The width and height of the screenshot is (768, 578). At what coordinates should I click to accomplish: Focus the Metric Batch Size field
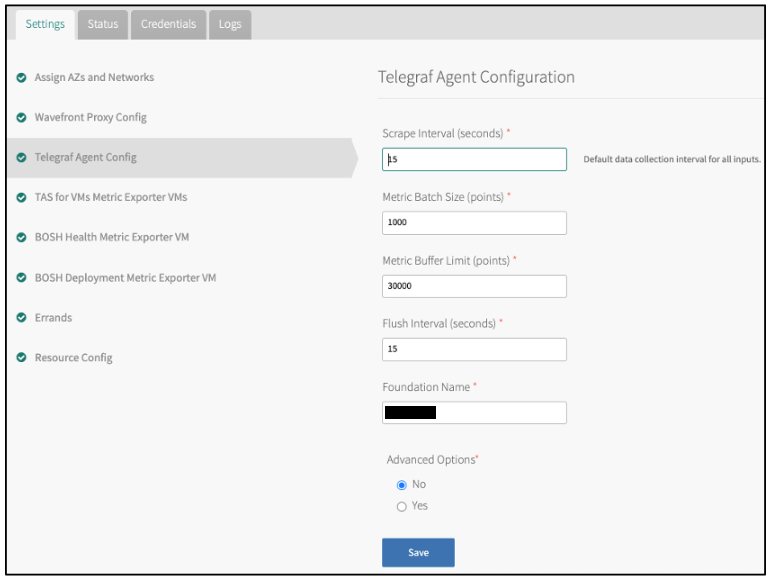pyautogui.click(x=474, y=223)
